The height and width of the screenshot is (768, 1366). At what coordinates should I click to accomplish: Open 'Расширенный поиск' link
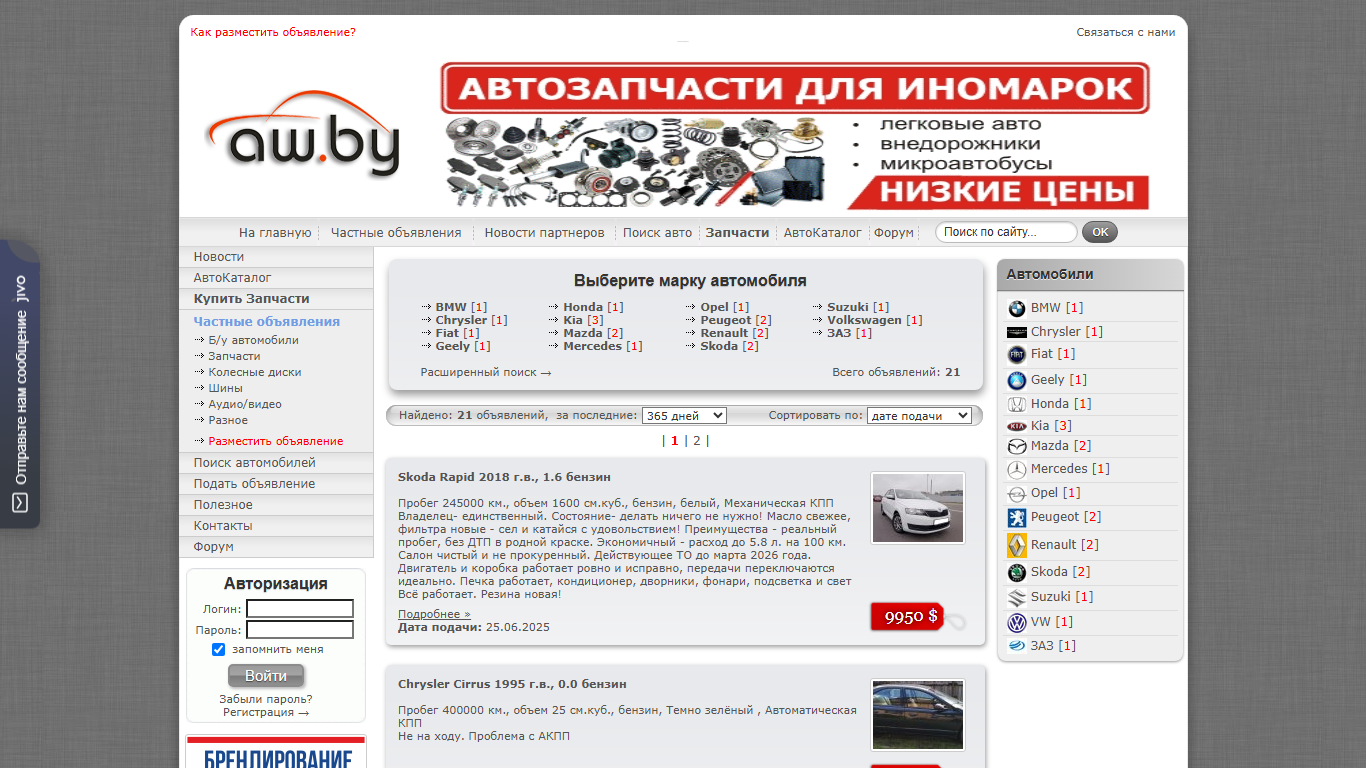pyautogui.click(x=485, y=373)
